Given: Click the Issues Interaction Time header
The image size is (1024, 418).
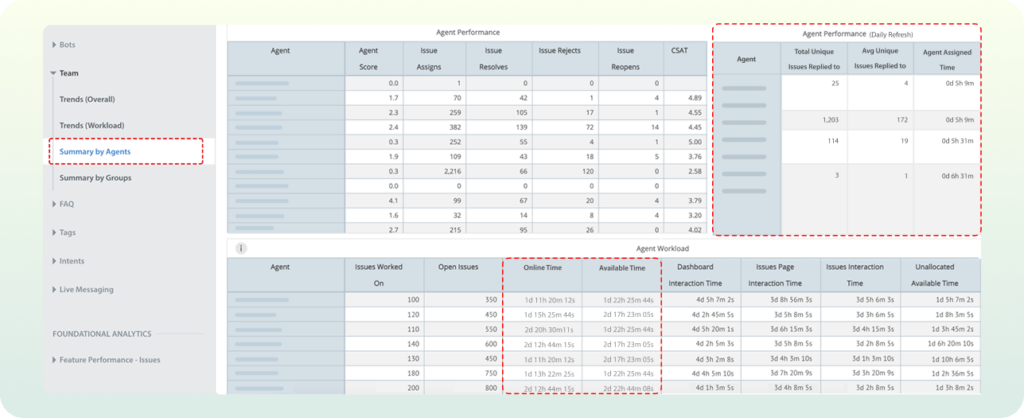Looking at the screenshot, I should tap(860, 275).
